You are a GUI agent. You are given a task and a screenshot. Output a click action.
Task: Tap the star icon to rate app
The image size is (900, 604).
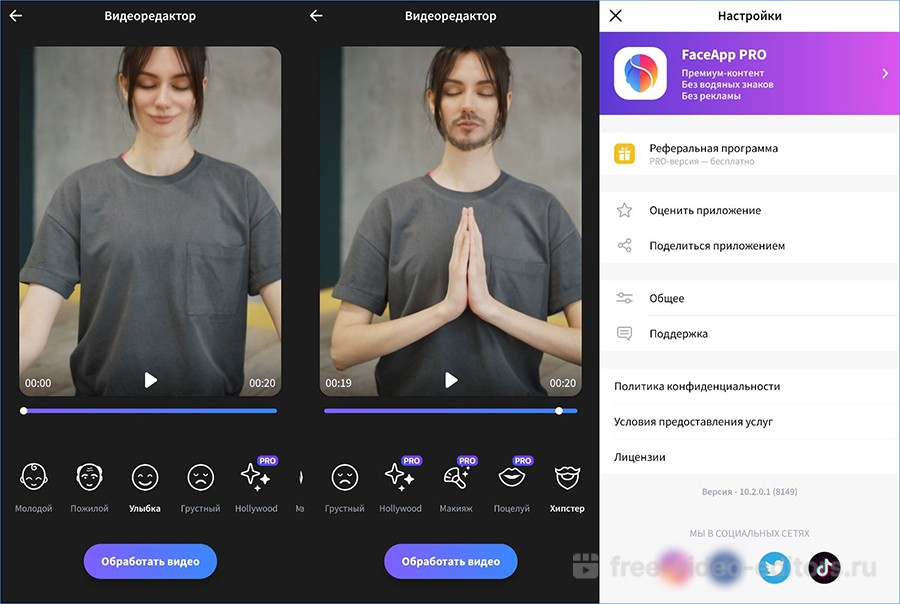click(624, 210)
